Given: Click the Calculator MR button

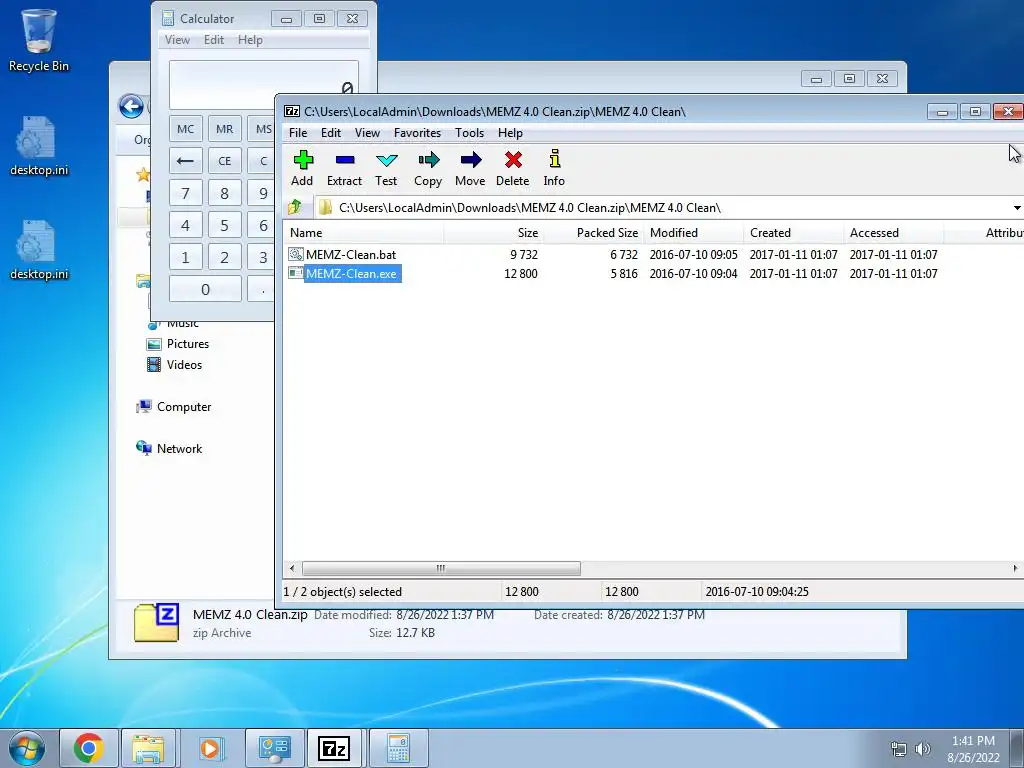Looking at the screenshot, I should 225,129.
